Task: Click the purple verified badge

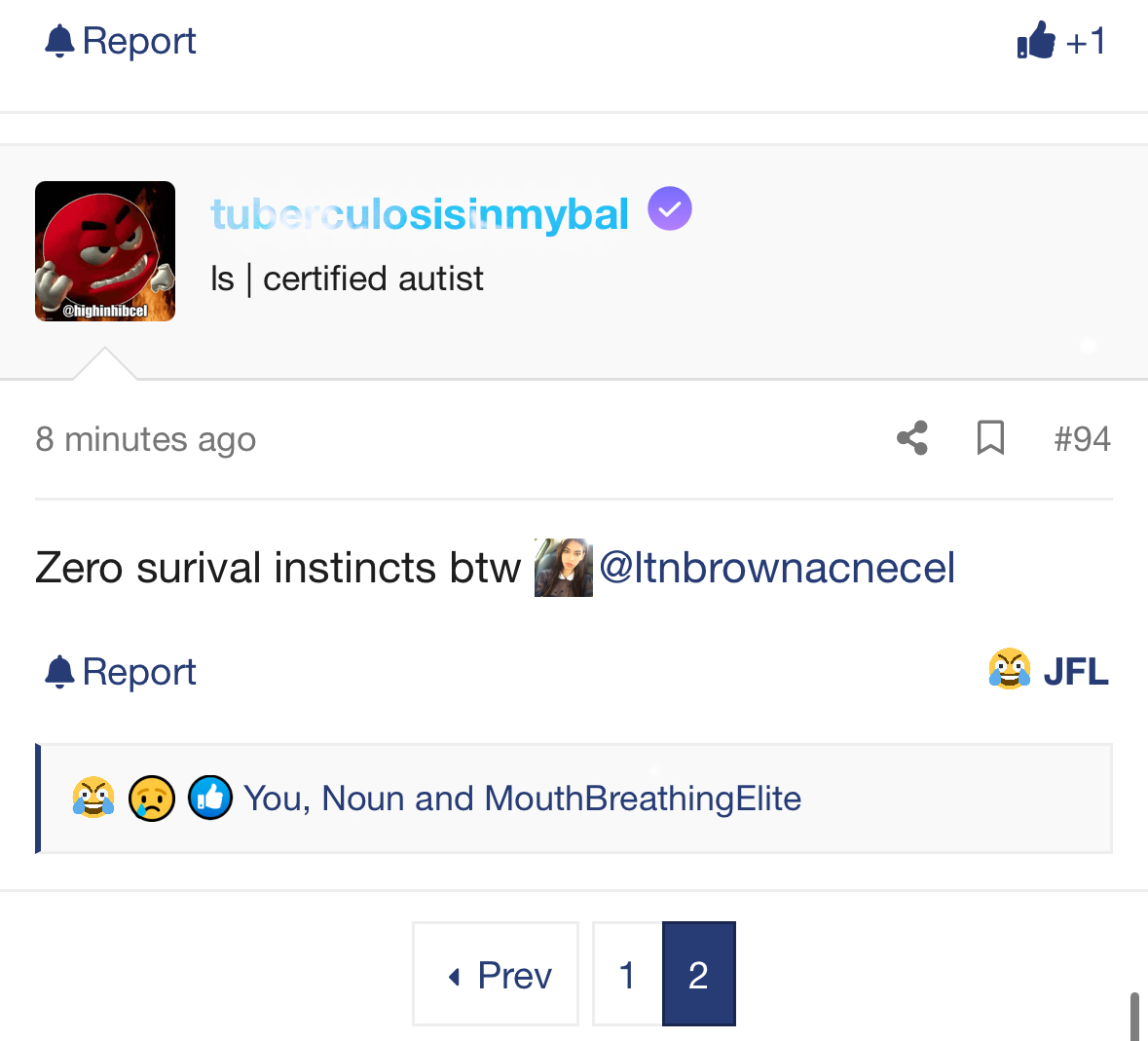Action: tap(670, 208)
